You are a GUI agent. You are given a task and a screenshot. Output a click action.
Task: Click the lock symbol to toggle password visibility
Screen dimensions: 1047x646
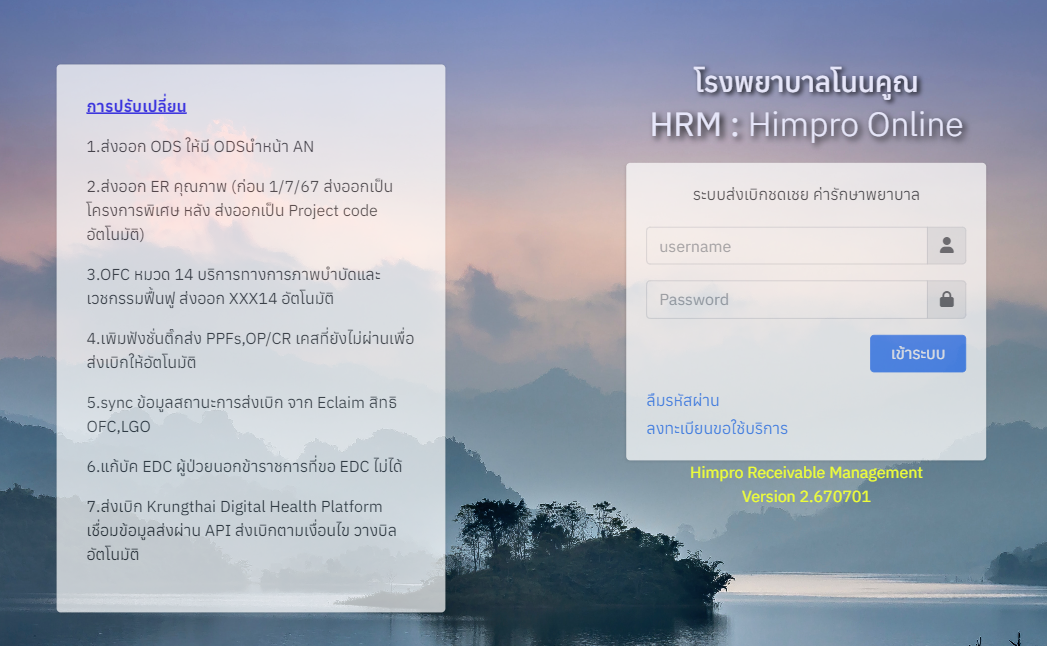pos(946,299)
